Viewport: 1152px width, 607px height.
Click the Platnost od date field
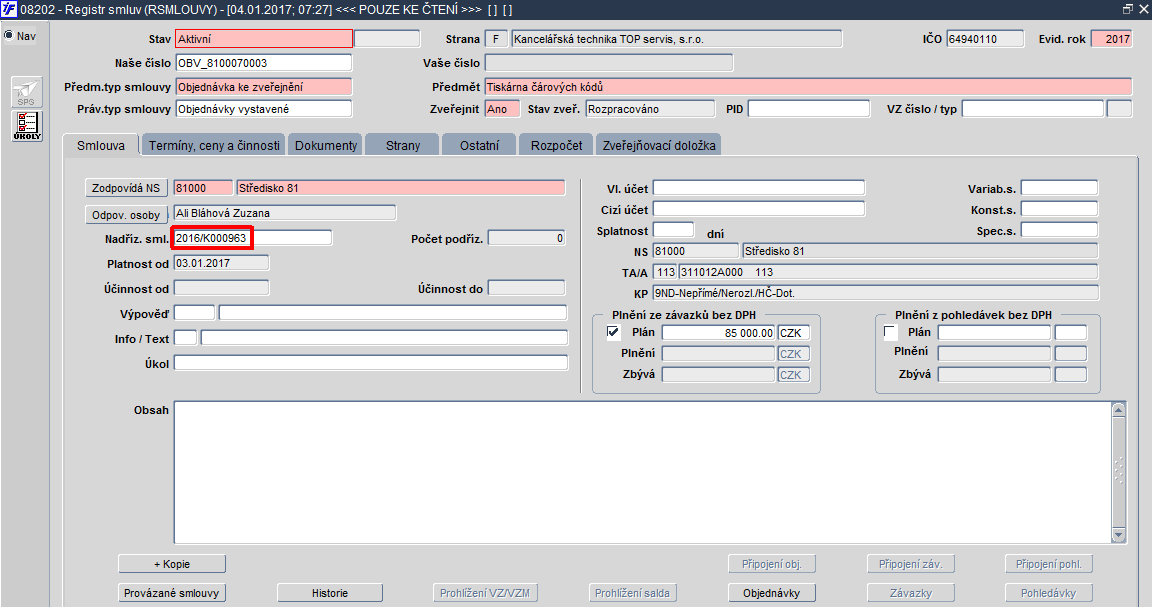(221, 263)
